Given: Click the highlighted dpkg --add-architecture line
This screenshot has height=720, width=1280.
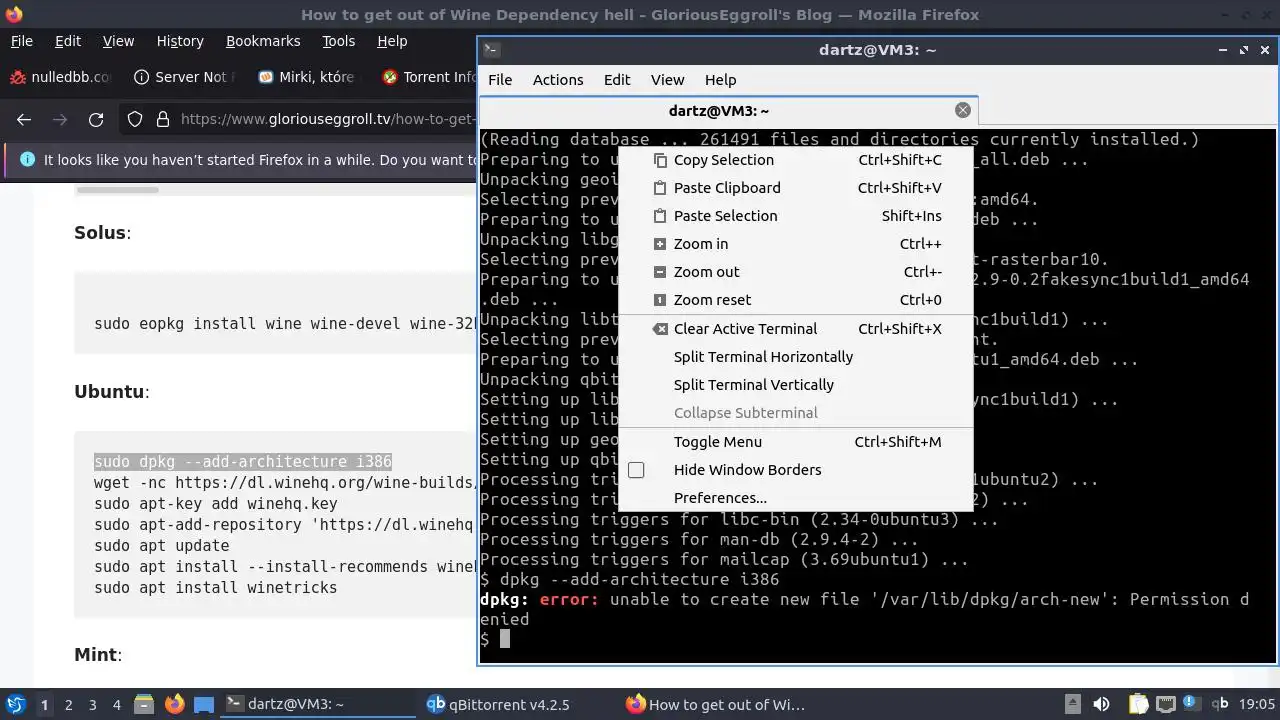Looking at the screenshot, I should [x=243, y=462].
